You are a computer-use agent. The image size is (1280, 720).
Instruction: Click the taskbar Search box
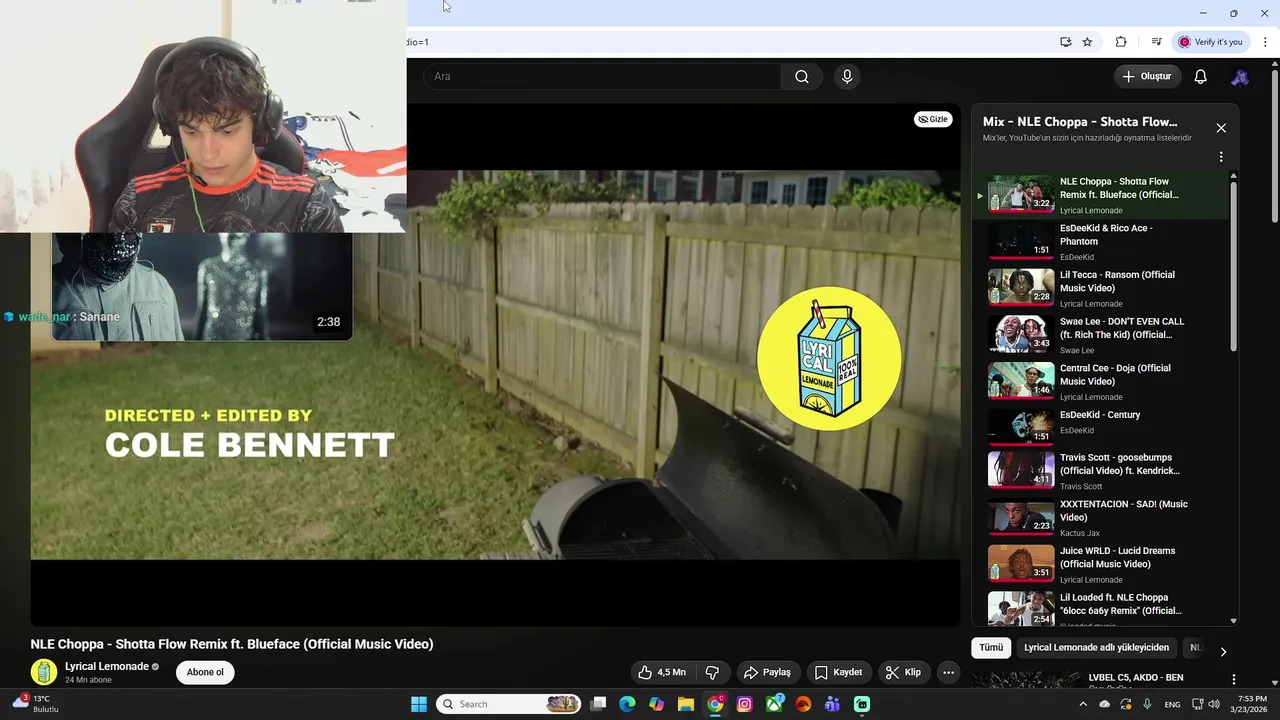508,704
